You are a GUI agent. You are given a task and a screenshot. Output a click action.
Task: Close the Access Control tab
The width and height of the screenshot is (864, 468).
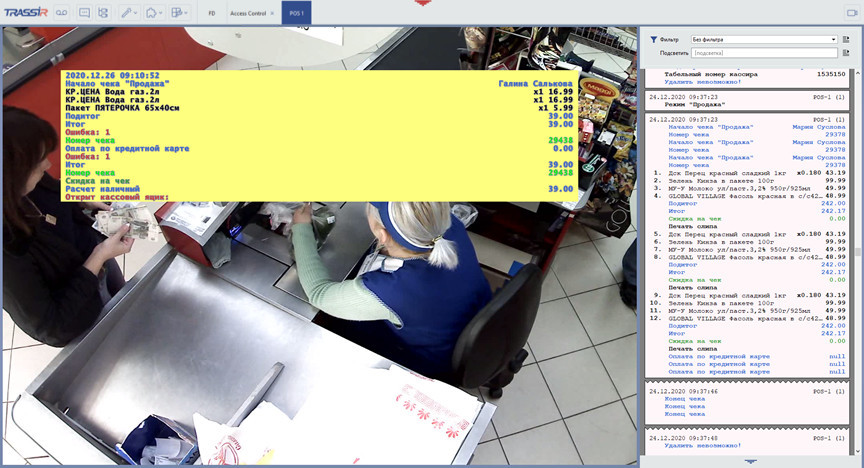[x=271, y=14]
